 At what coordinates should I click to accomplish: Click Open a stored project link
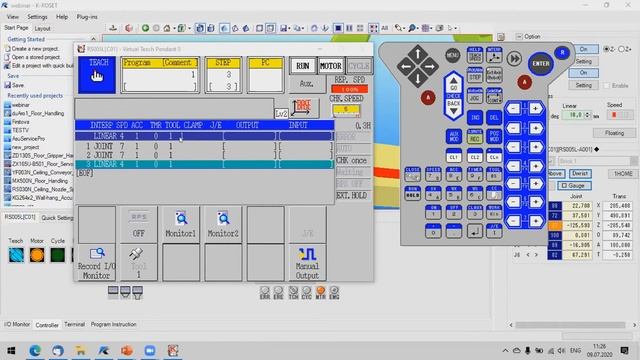36,57
